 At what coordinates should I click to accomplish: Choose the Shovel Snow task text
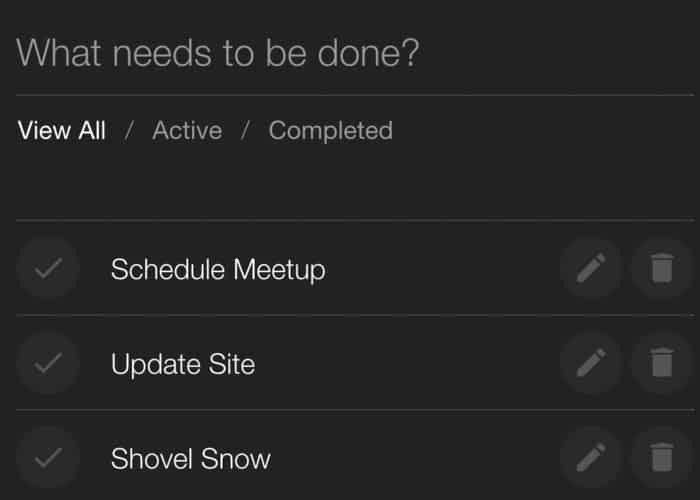191,458
